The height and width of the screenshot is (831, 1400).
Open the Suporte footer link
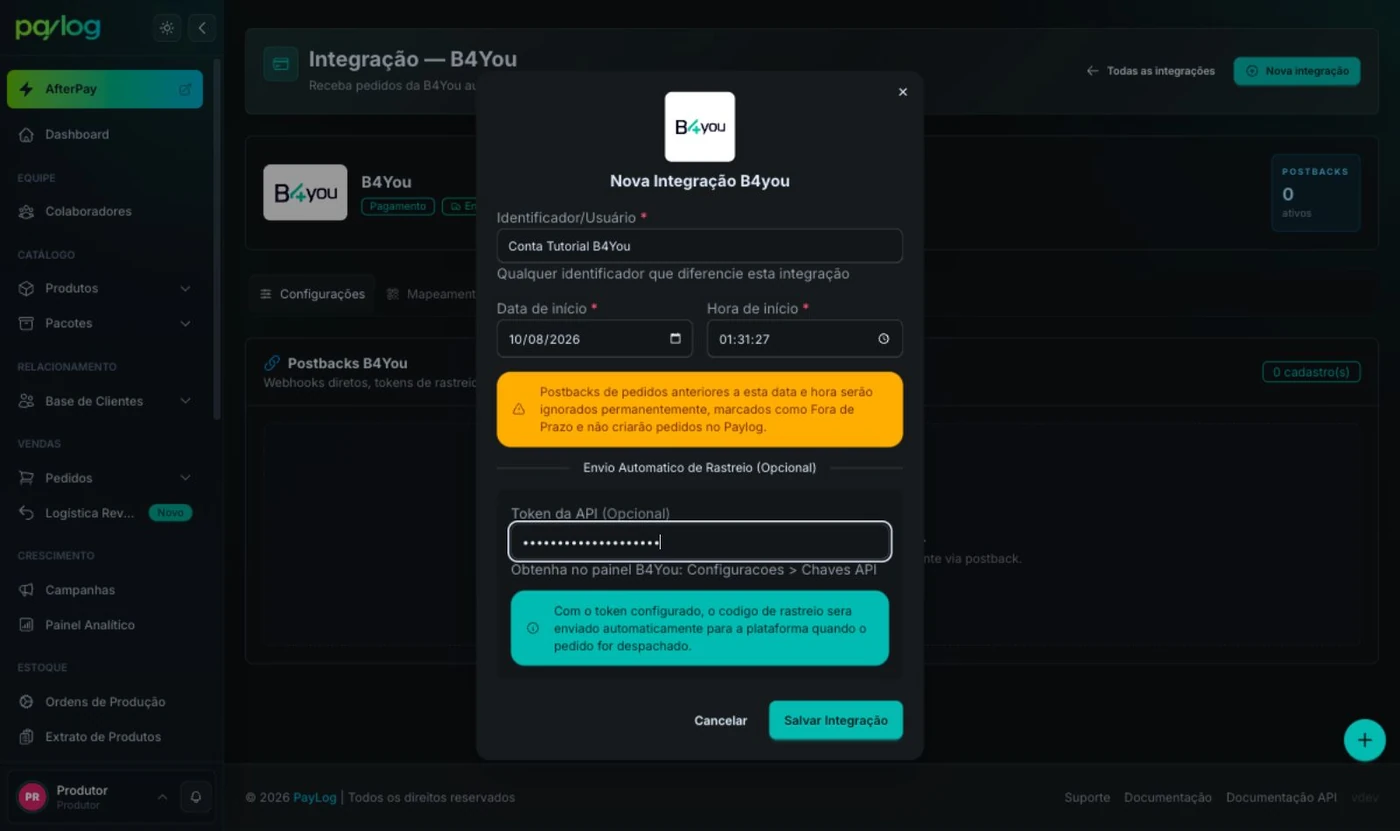[x=1087, y=797]
